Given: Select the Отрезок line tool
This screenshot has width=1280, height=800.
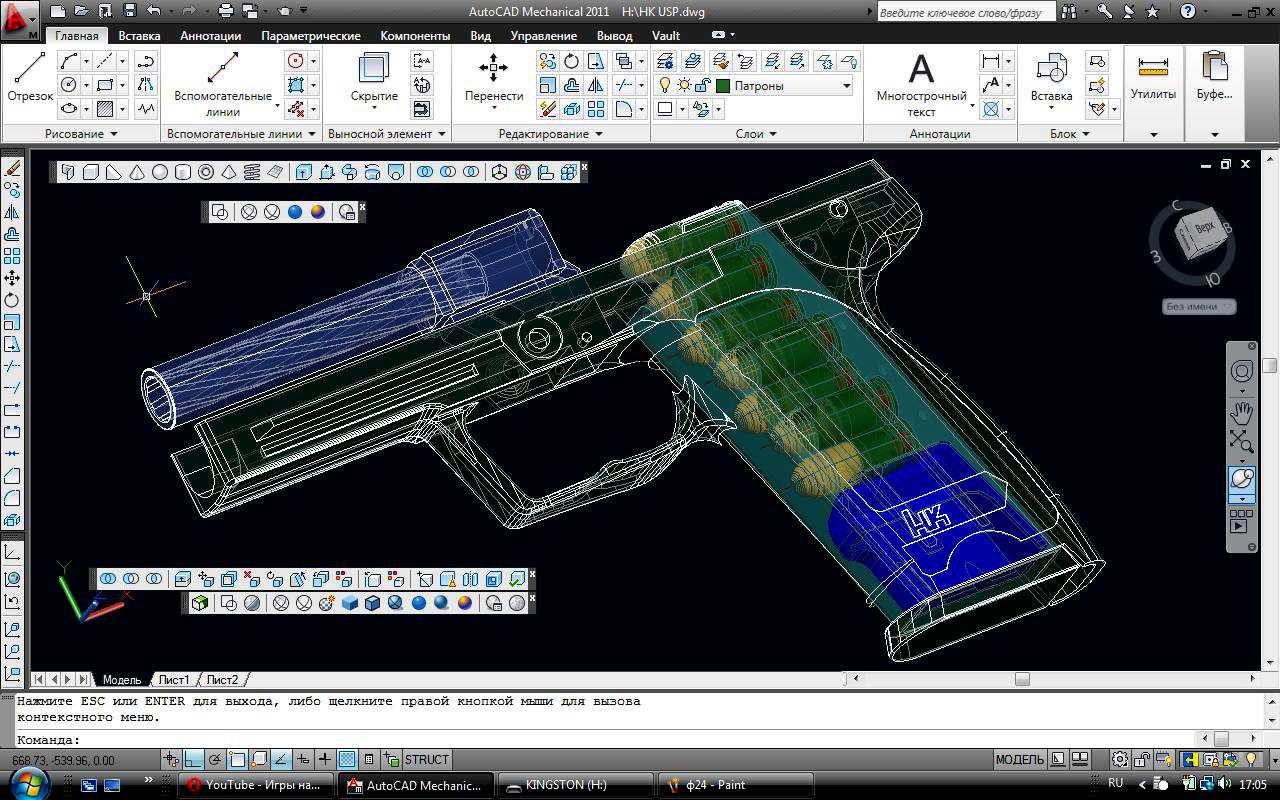Looking at the screenshot, I should [30, 78].
